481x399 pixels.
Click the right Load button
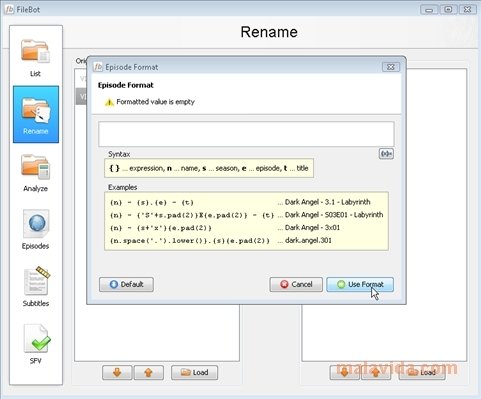pyautogui.click(x=422, y=372)
